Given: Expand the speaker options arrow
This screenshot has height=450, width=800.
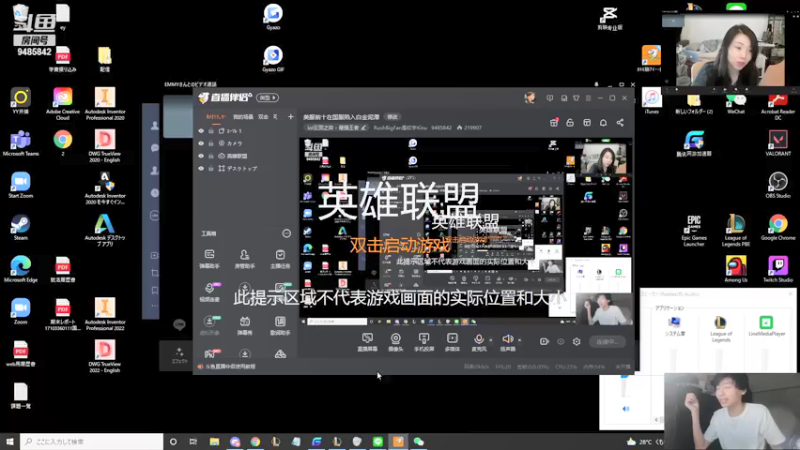Looking at the screenshot, I should pos(519,340).
